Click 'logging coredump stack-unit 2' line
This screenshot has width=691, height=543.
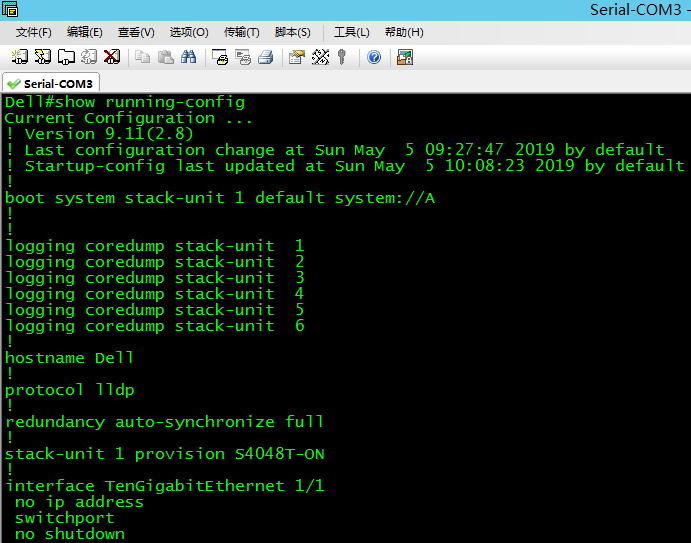click(x=155, y=262)
